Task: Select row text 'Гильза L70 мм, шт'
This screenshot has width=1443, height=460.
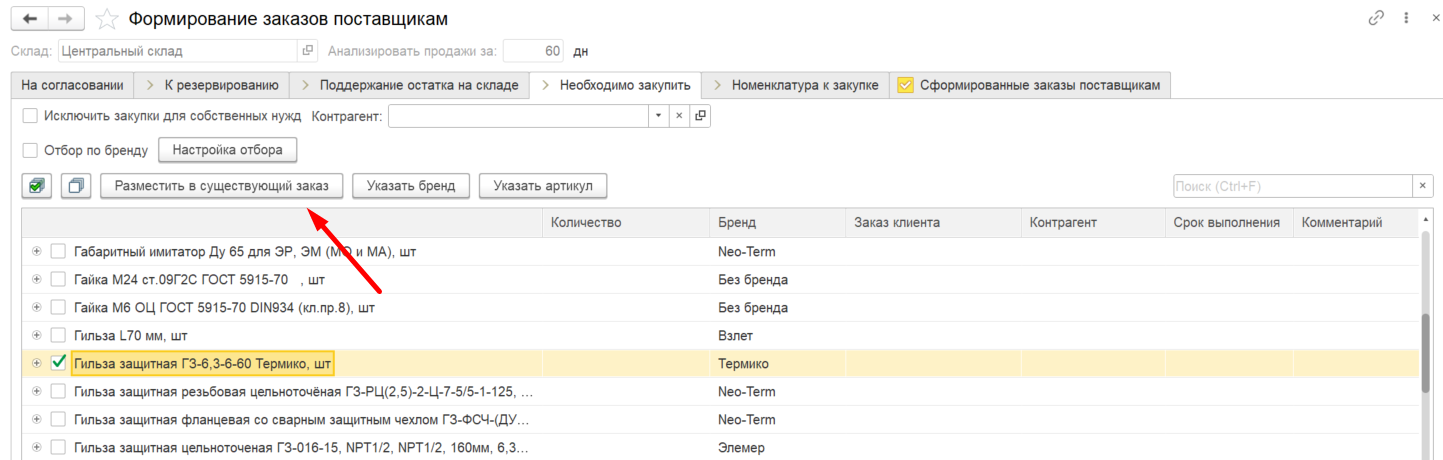Action: tap(131, 336)
